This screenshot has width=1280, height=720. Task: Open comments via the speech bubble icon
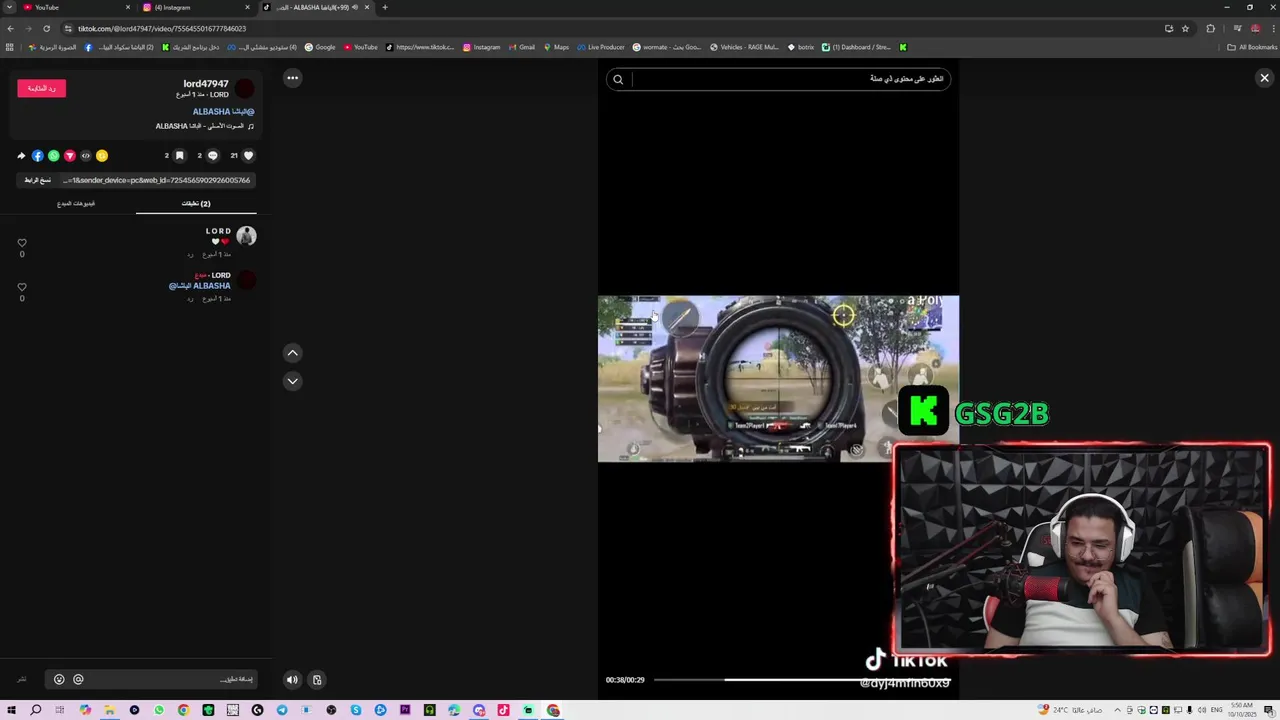pyautogui.click(x=212, y=155)
